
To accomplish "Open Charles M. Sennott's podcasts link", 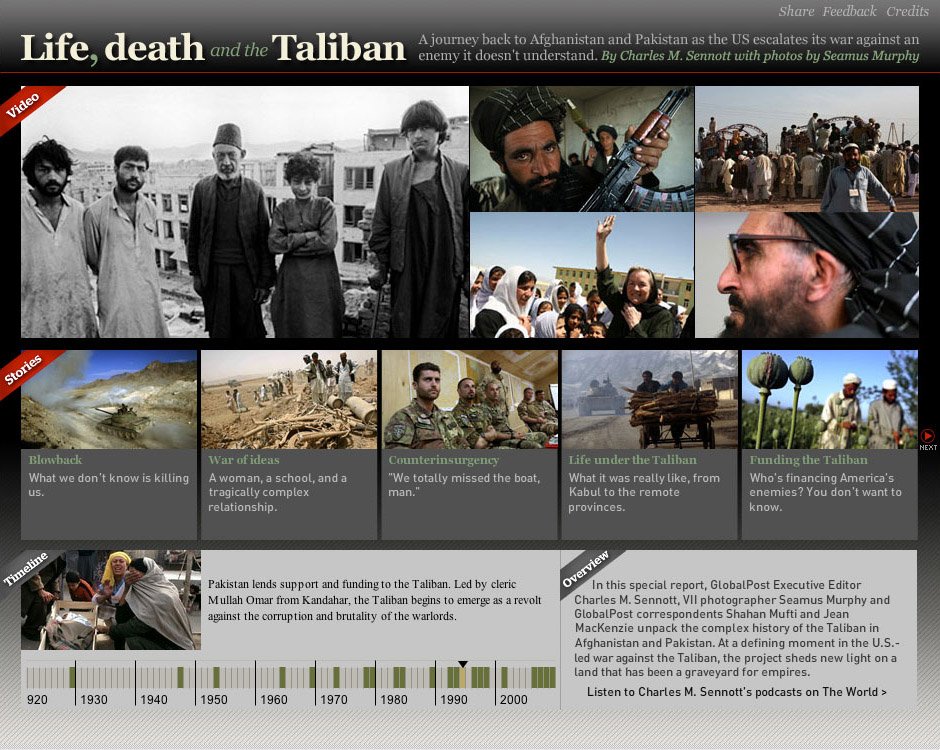I will 737,692.
